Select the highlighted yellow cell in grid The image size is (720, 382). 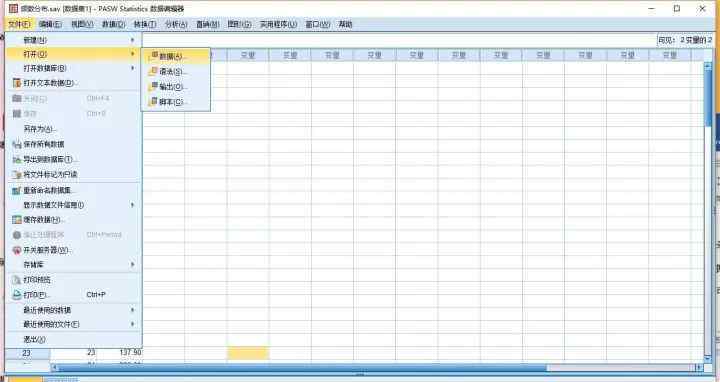coord(248,353)
